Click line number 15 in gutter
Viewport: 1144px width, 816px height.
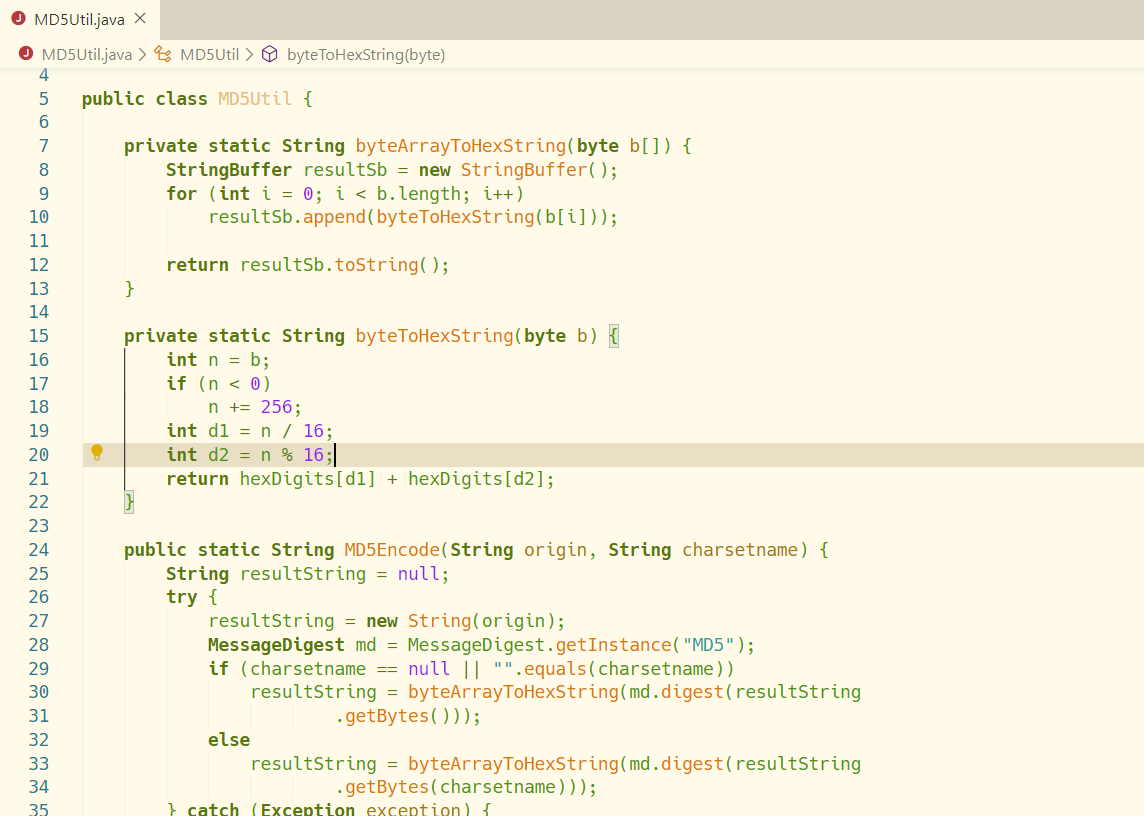[39, 336]
